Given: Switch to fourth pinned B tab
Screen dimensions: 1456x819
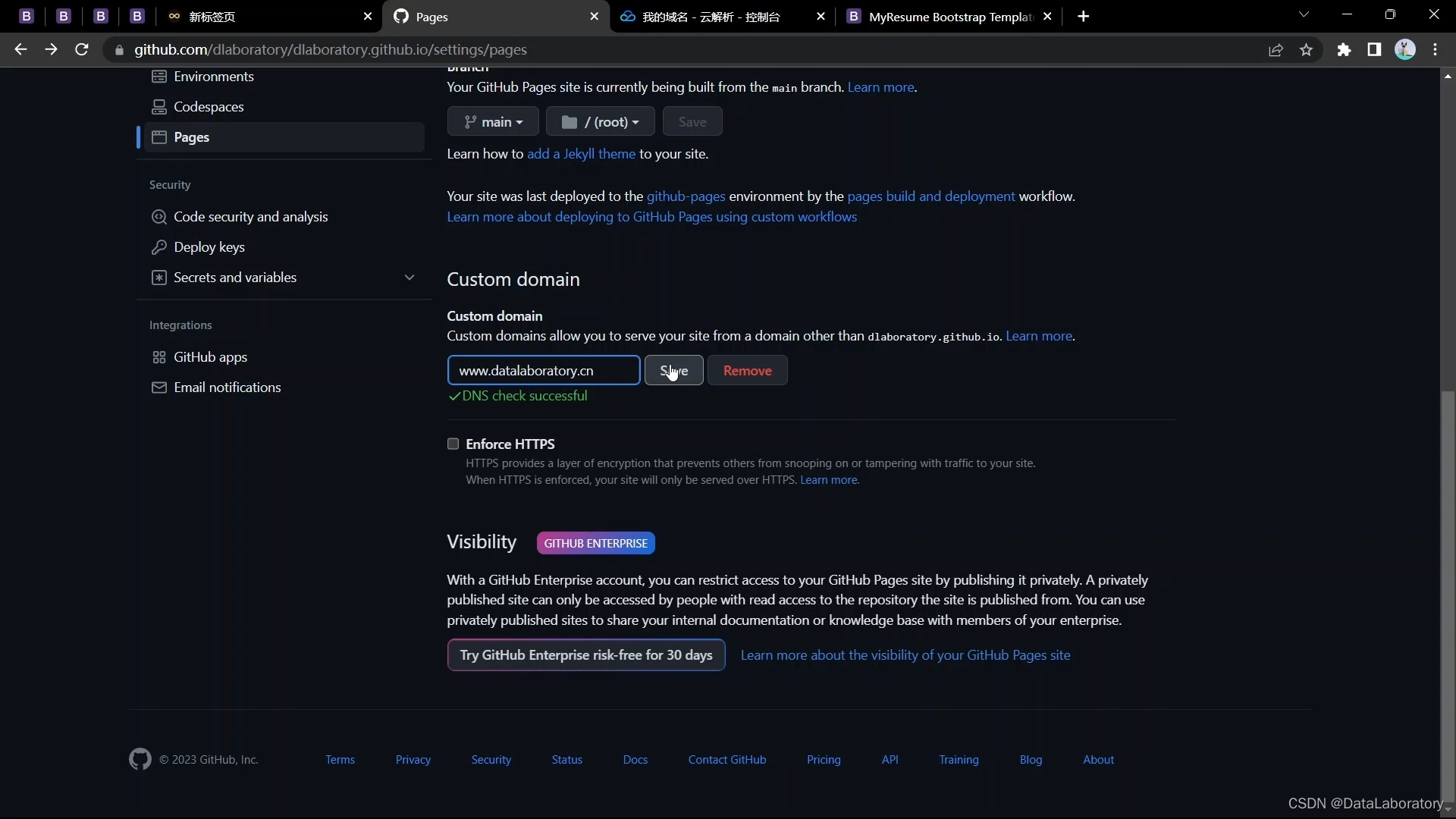Looking at the screenshot, I should [137, 17].
